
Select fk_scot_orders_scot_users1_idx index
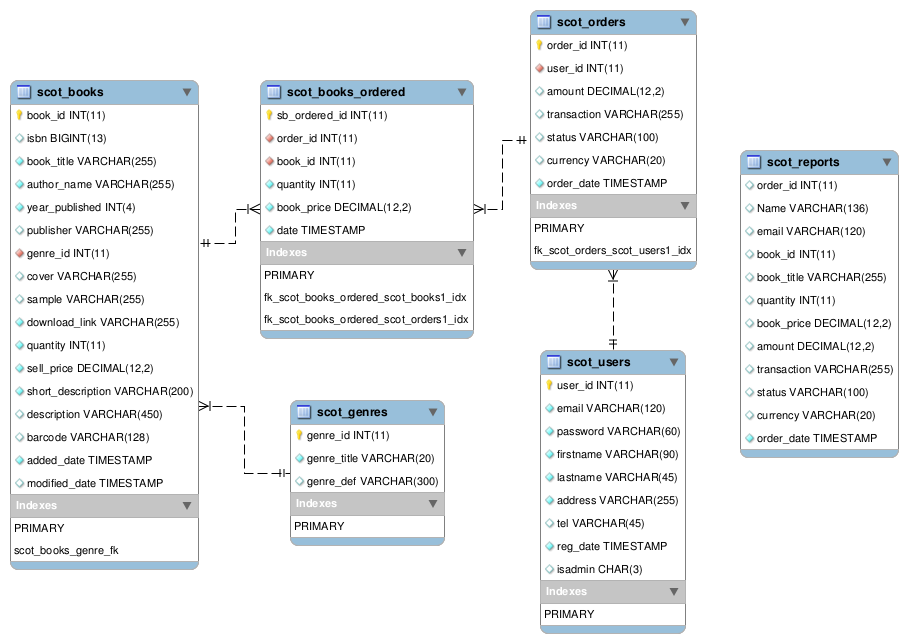(613, 250)
